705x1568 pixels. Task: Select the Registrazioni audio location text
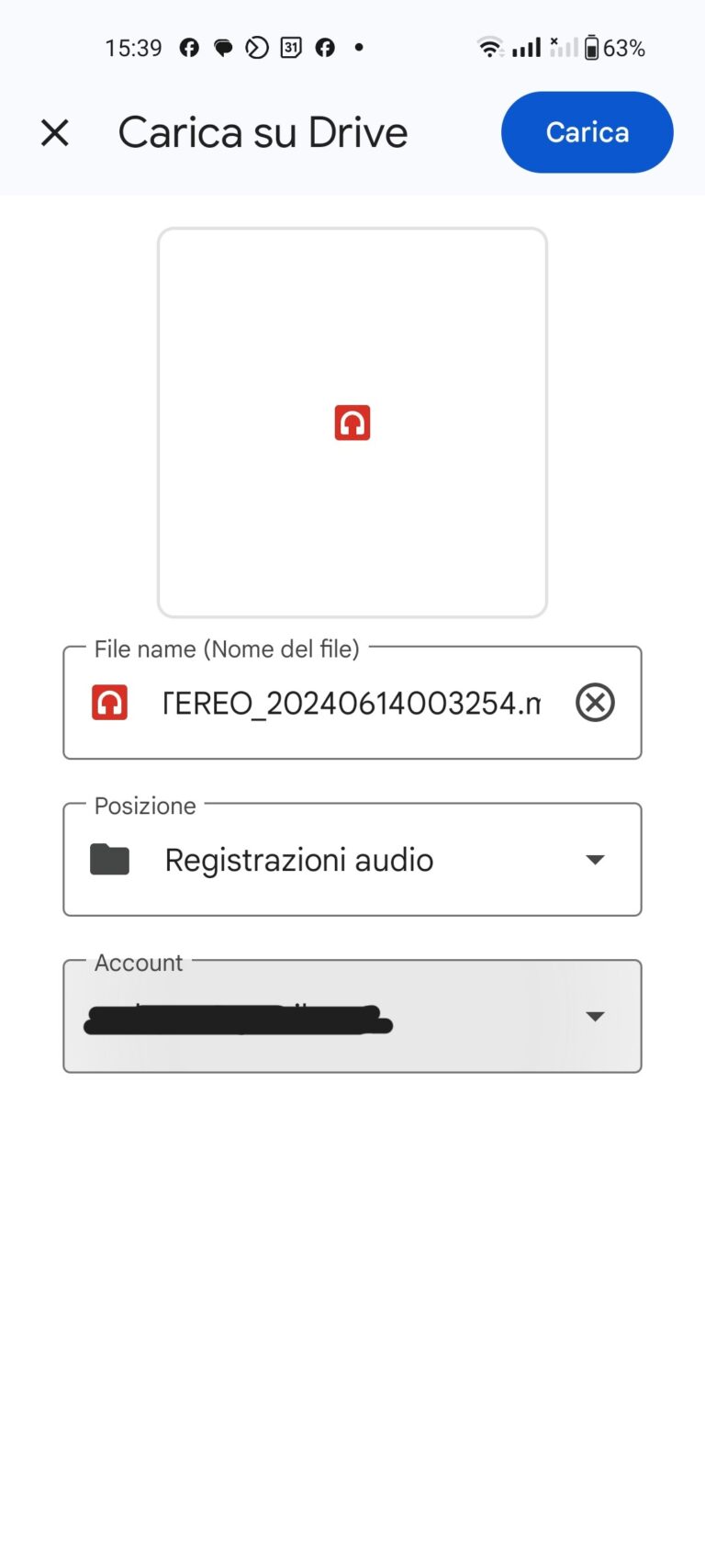click(299, 860)
